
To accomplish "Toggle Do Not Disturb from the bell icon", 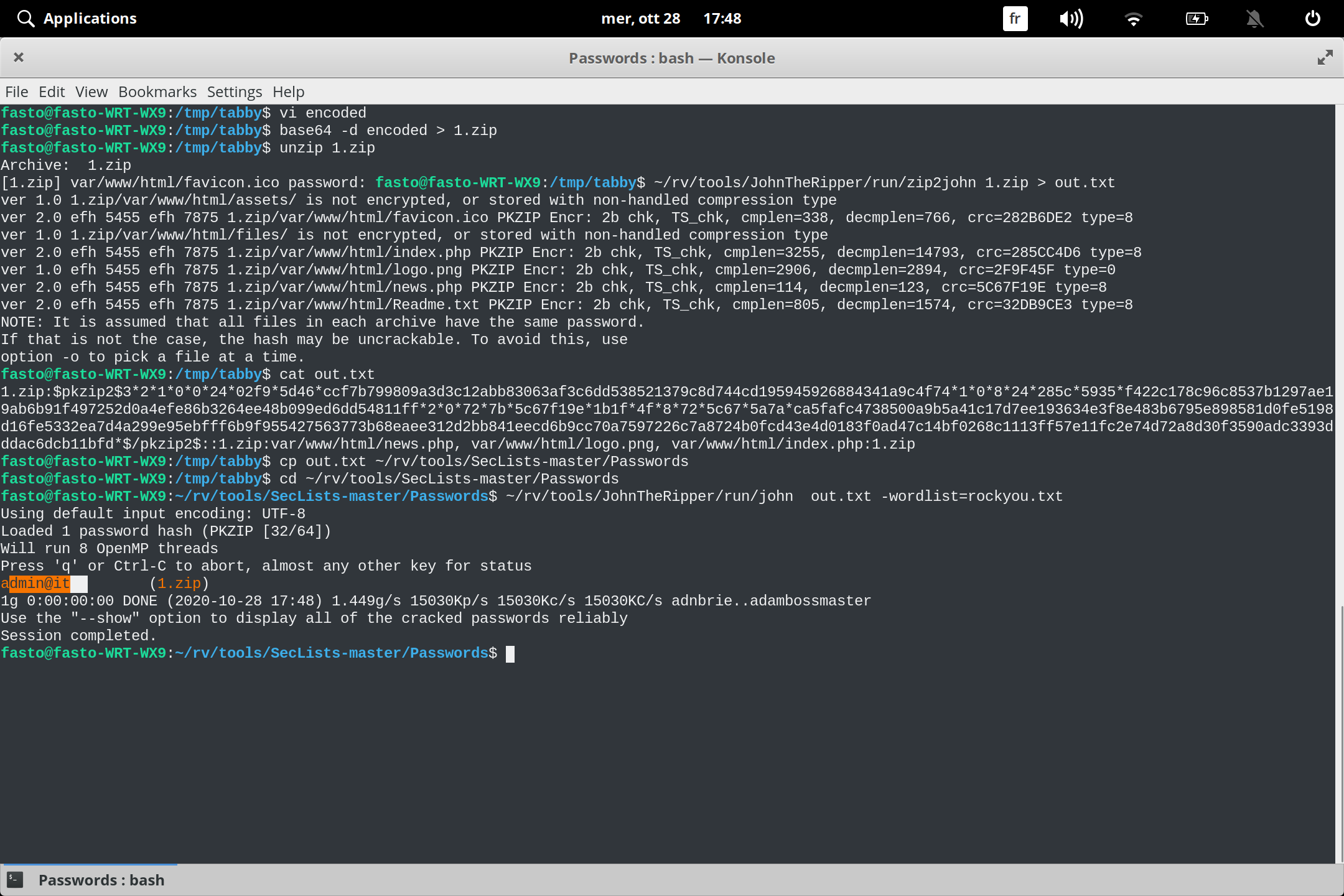I will pyautogui.click(x=1254, y=19).
